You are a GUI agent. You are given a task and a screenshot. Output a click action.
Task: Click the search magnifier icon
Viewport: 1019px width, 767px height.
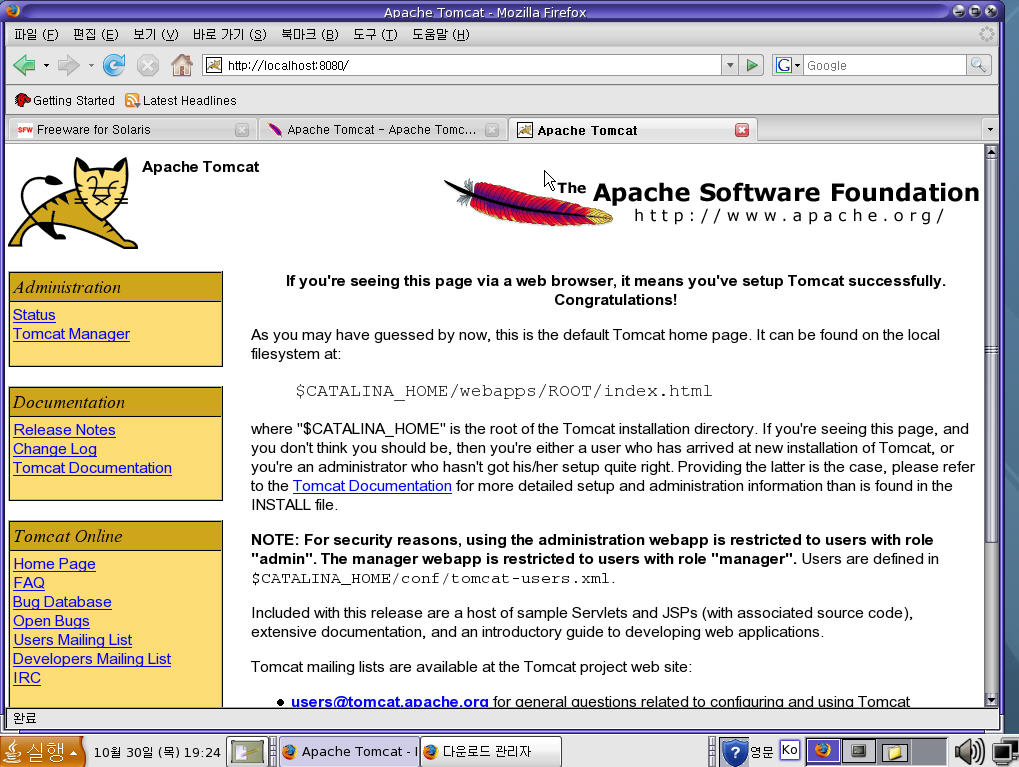tap(978, 65)
